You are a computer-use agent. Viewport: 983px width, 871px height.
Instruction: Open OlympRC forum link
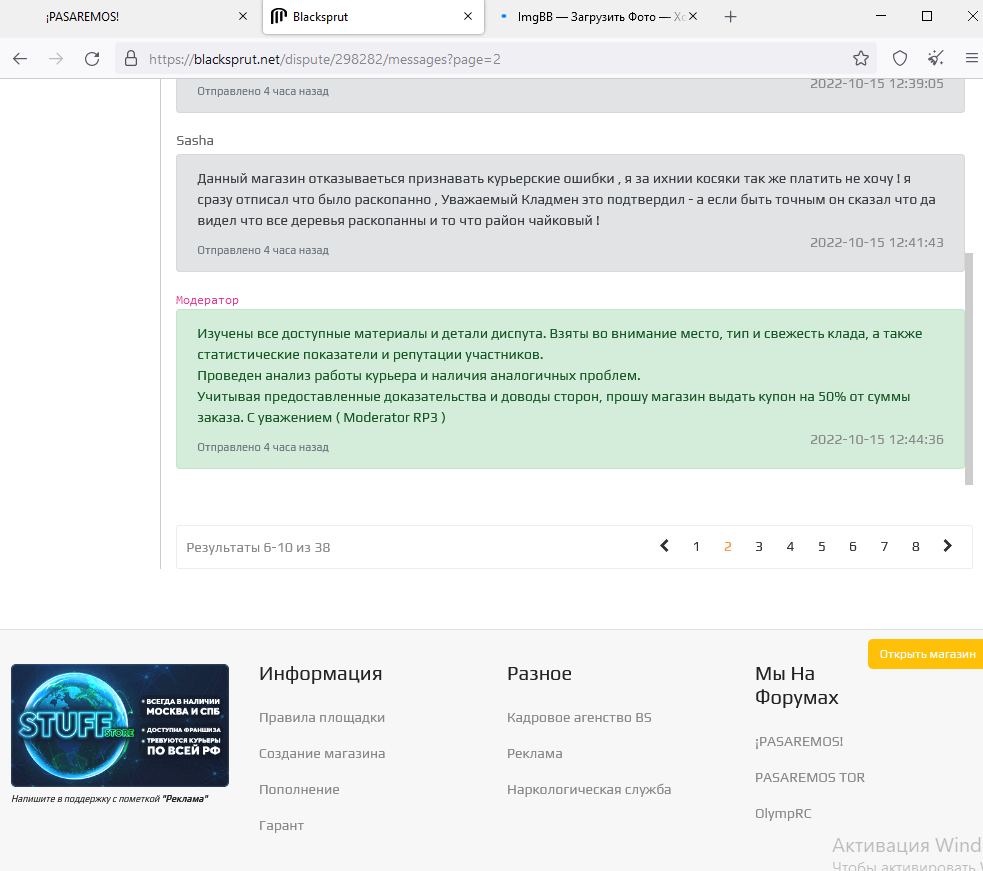[783, 814]
